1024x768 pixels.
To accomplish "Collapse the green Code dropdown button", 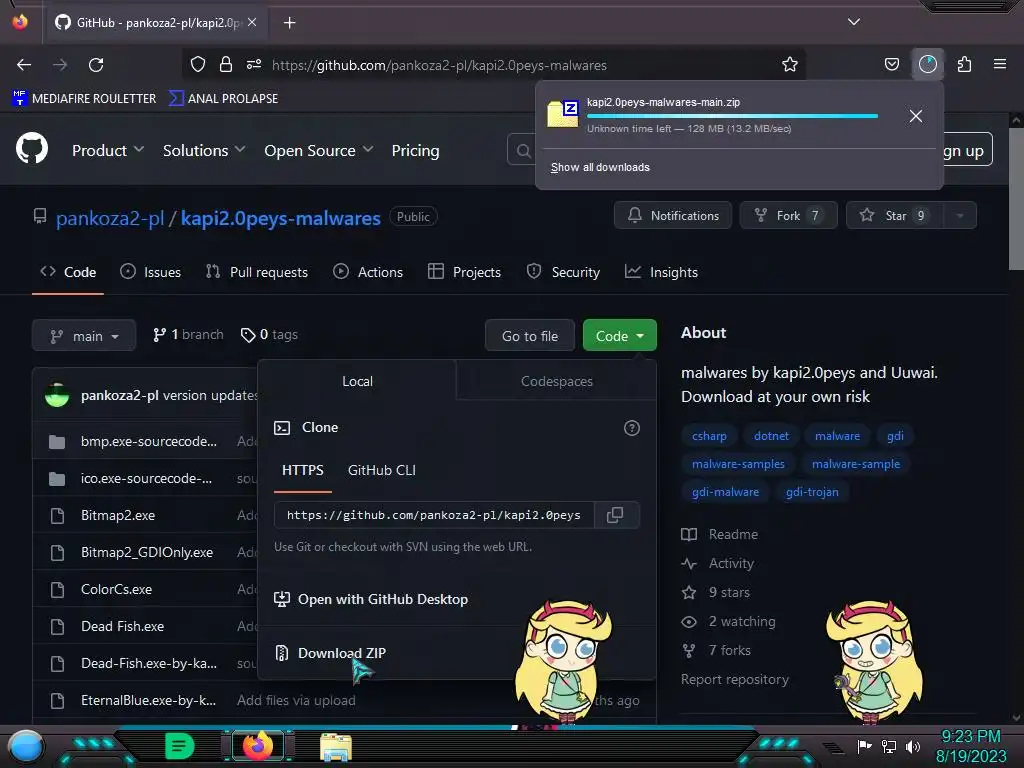I will tap(619, 336).
